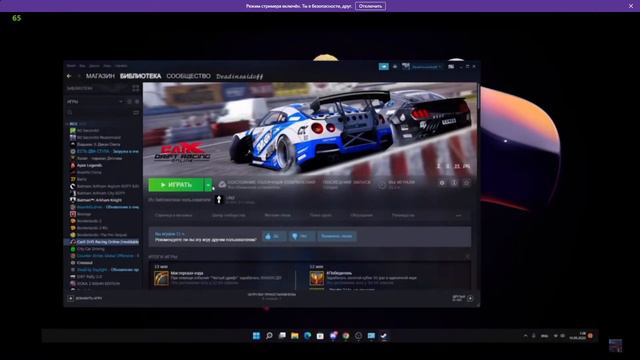
Task: Open the МАГАЗИН store tab
Action: click(100, 76)
